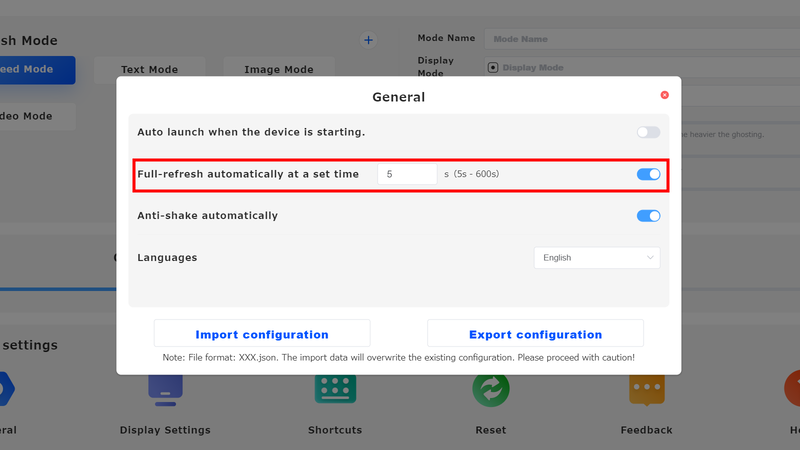Viewport: 800px width, 450px height.
Task: Open Shortcuts keyboard icon
Action: point(335,389)
